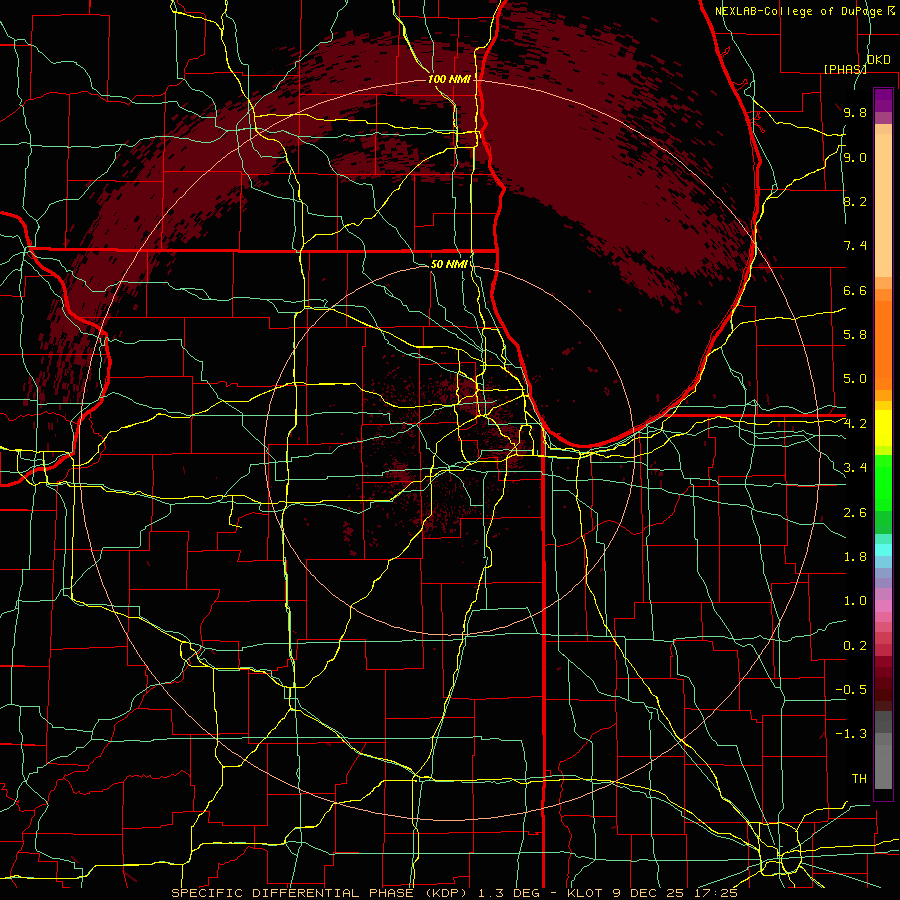Click the 6.6 value on the color scale

(855, 290)
